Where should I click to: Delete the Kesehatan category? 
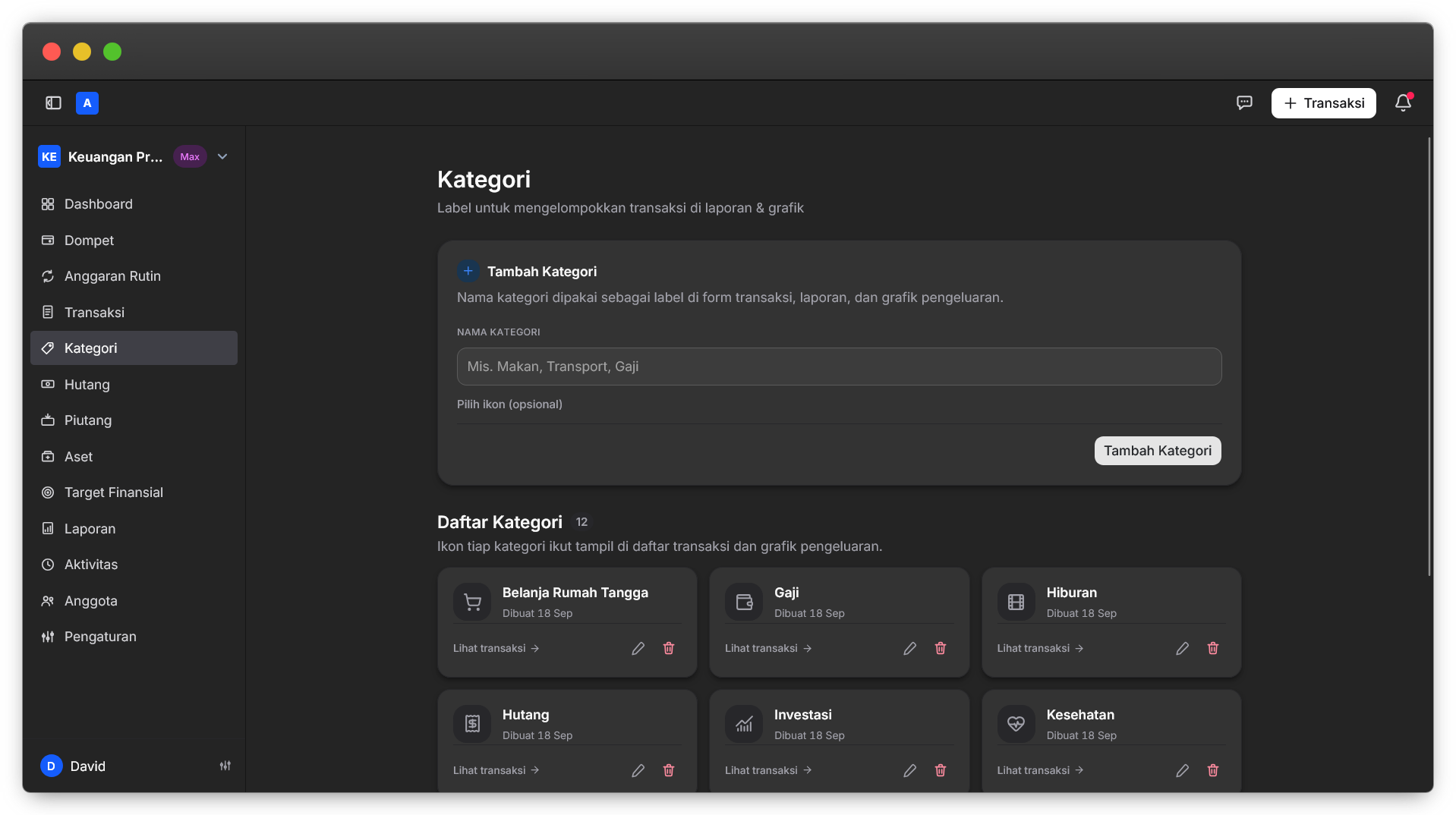click(x=1213, y=771)
